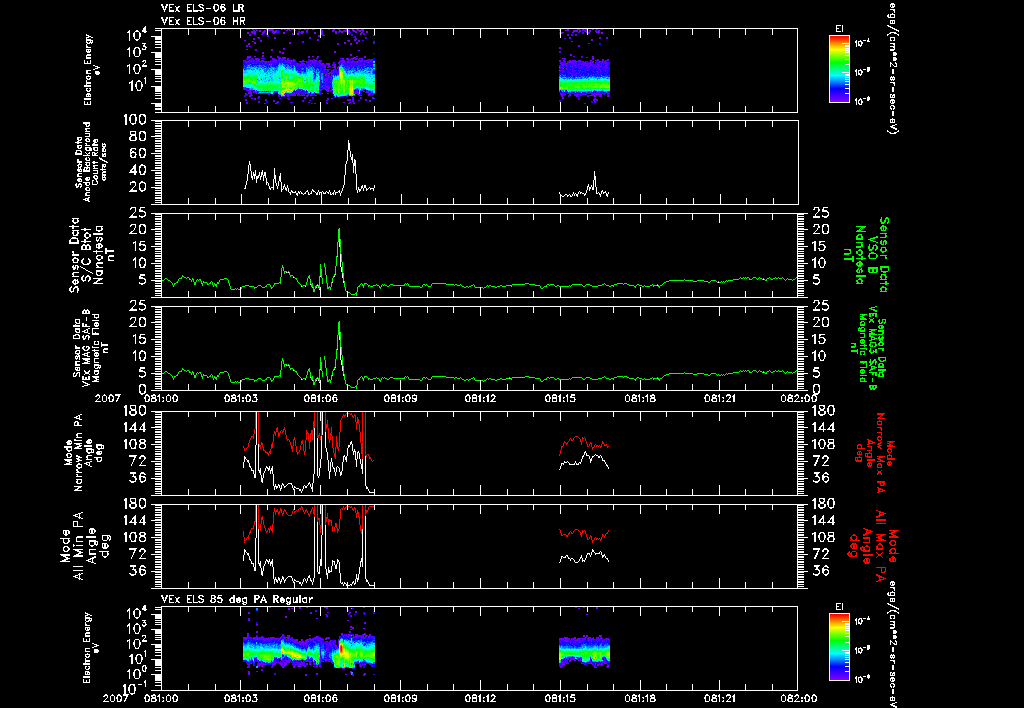Click the 'El' label above the bottom color bar
Viewport: 1024px width, 708px height.
(x=839, y=607)
